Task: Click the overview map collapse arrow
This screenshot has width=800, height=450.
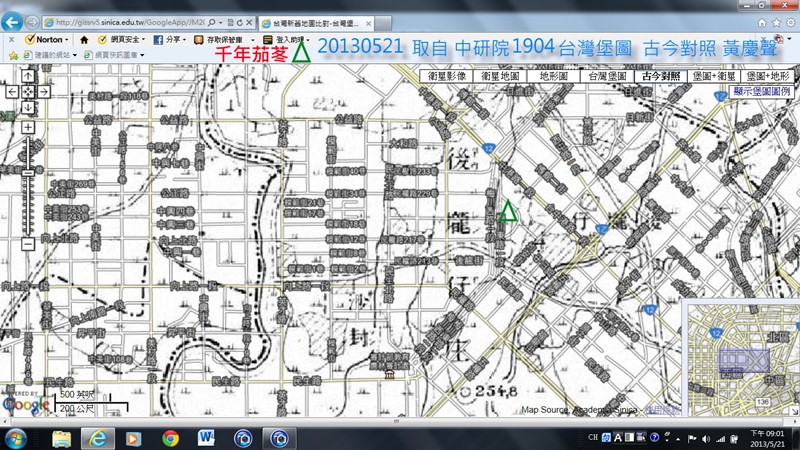Action: pos(795,411)
